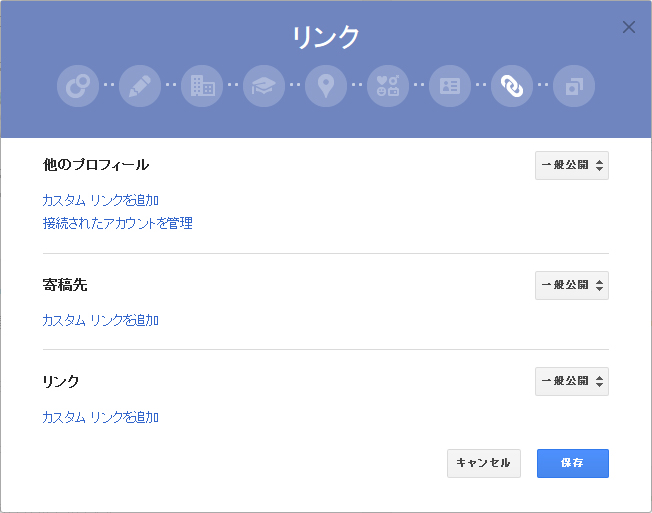Go to the building workplace step icon
The width and height of the screenshot is (652, 513).
[202, 86]
